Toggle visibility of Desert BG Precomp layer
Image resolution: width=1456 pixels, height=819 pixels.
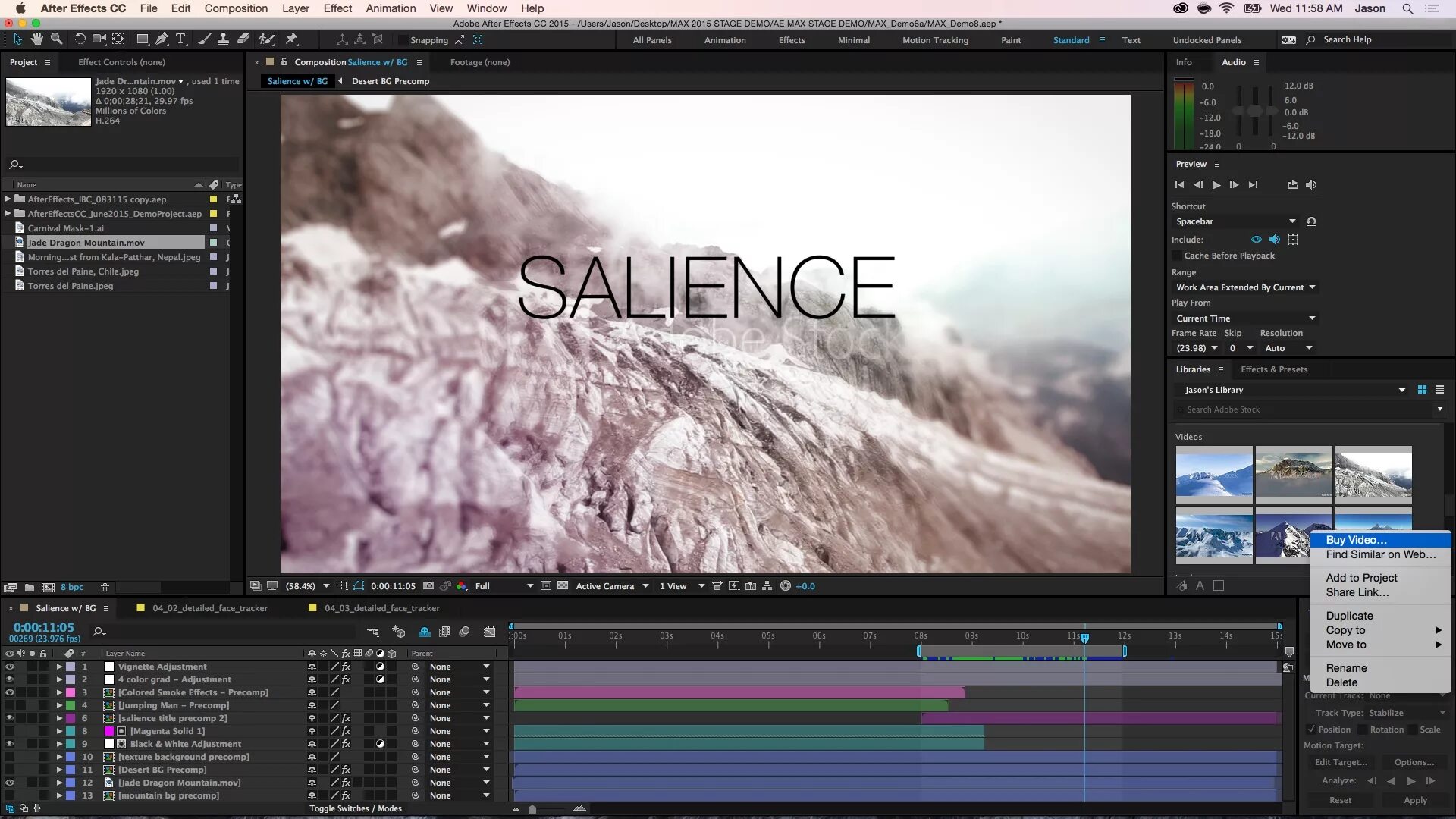point(10,769)
